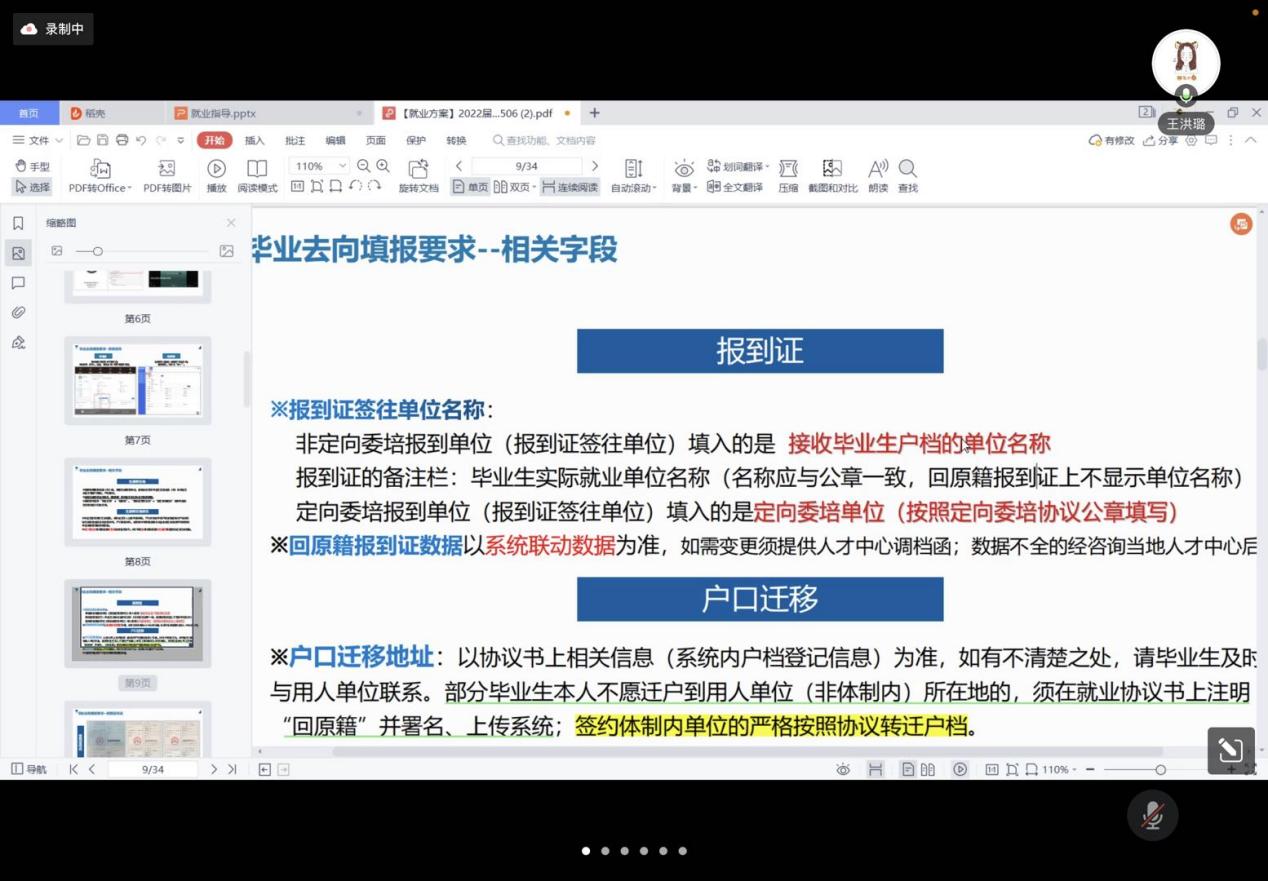Open the 文件 file menu

(x=38, y=141)
